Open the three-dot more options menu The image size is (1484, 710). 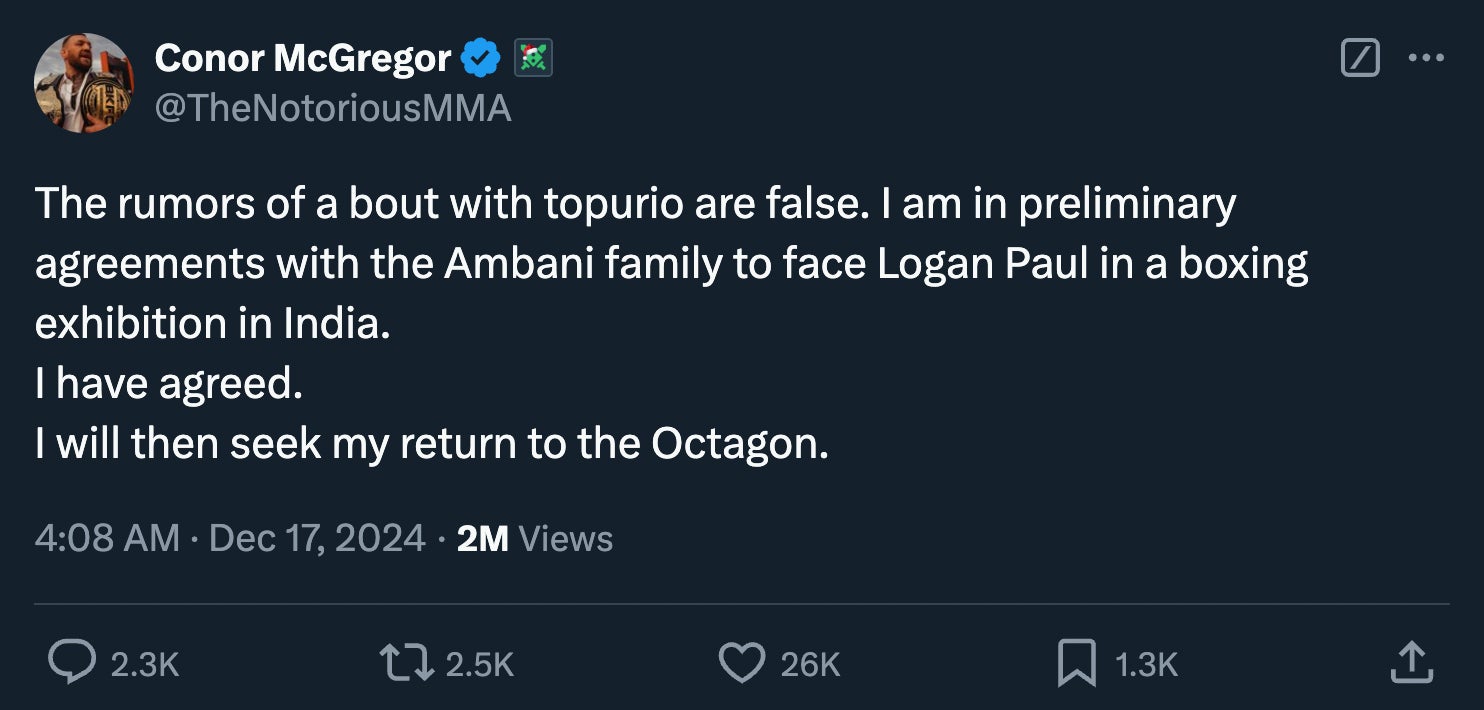pos(1425,58)
